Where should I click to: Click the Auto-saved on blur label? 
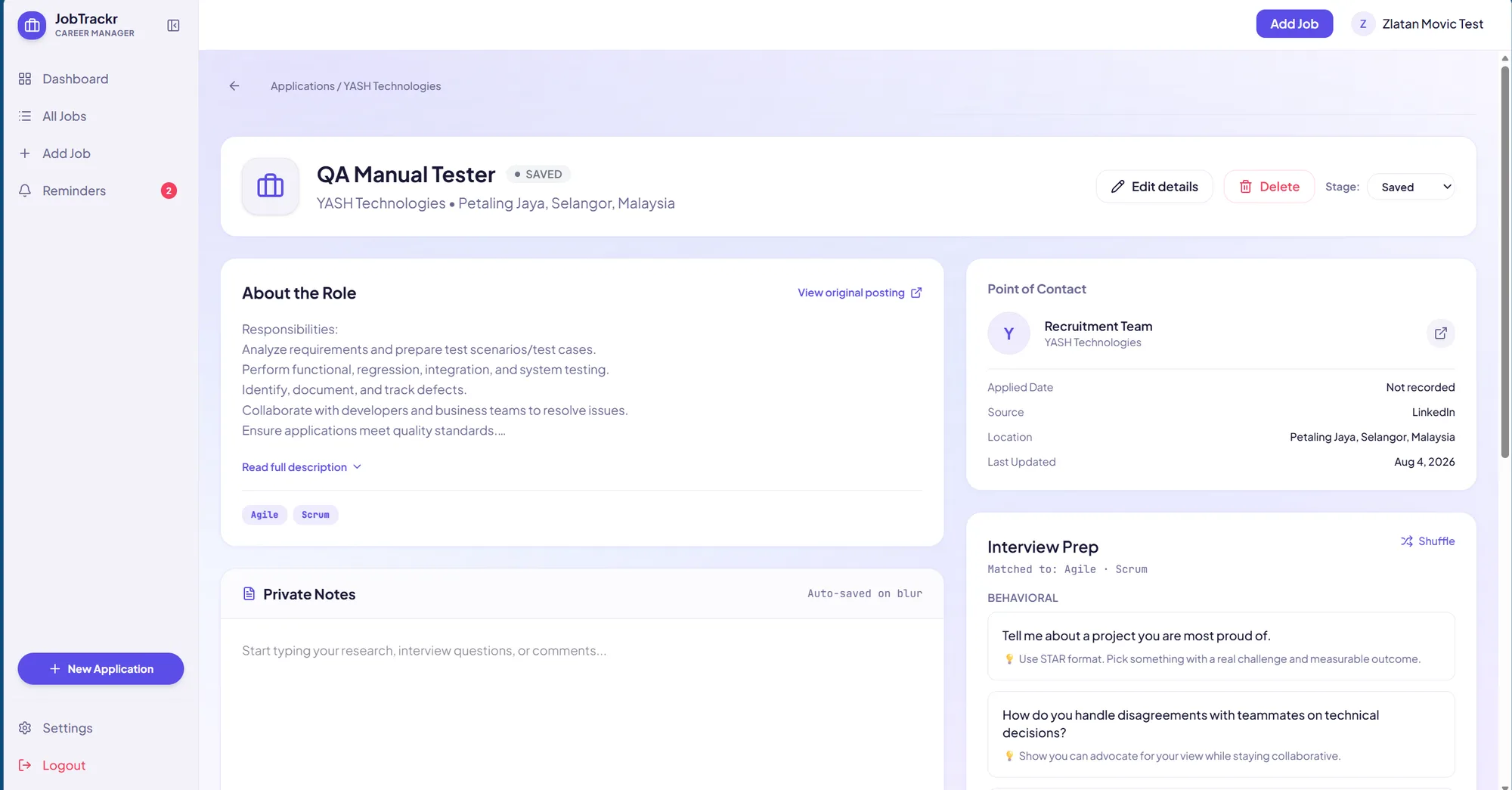coord(865,594)
